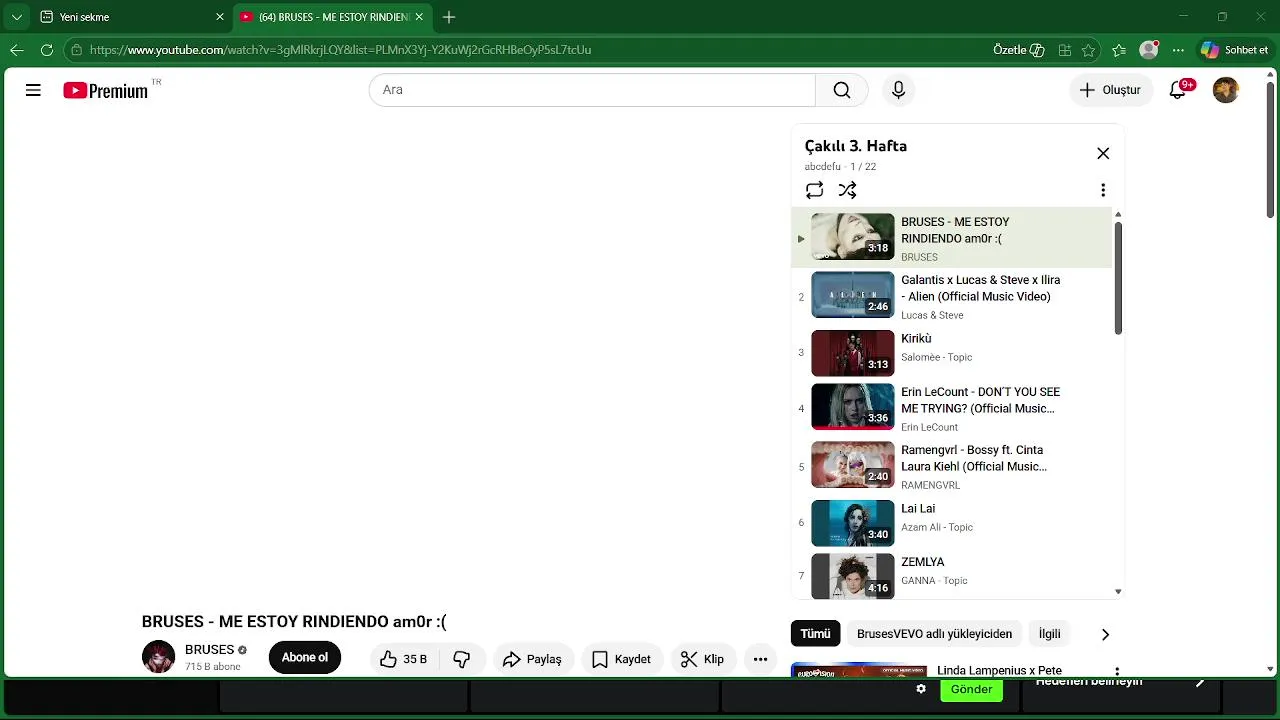The image size is (1280, 720).
Task: Play Ramengvrl Bossy from playlist
Action: 951,465
